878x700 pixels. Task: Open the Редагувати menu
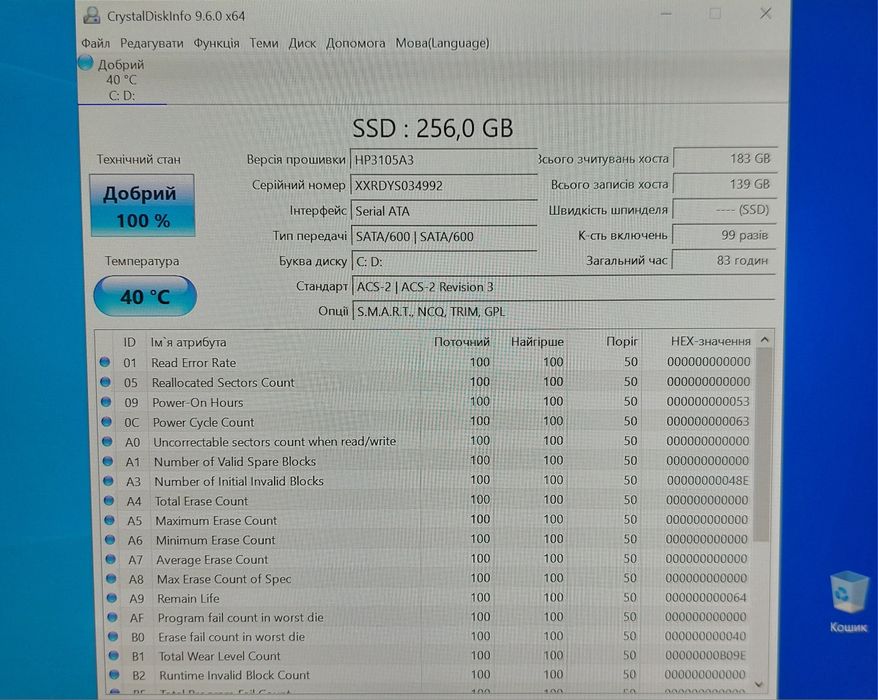(152, 43)
